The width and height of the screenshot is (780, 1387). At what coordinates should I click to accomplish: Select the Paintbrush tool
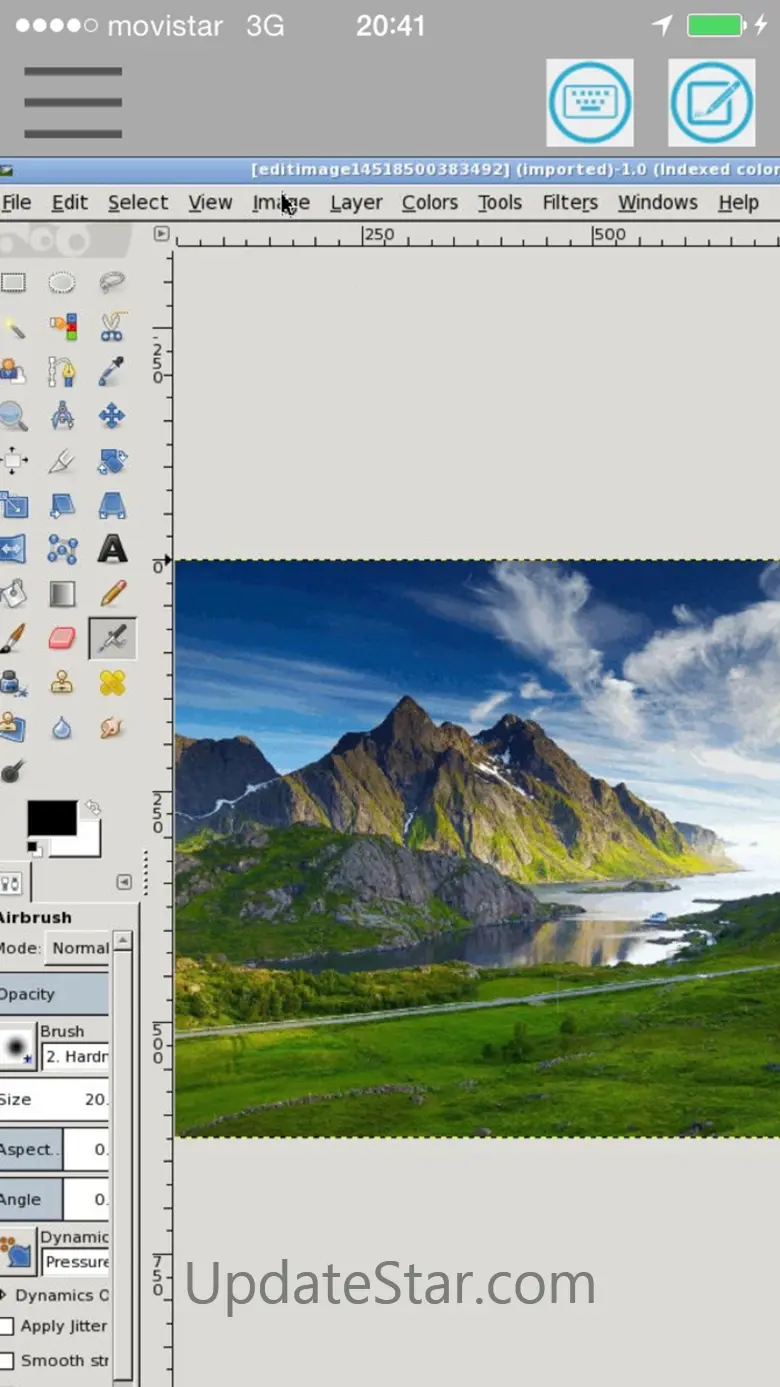click(12, 638)
